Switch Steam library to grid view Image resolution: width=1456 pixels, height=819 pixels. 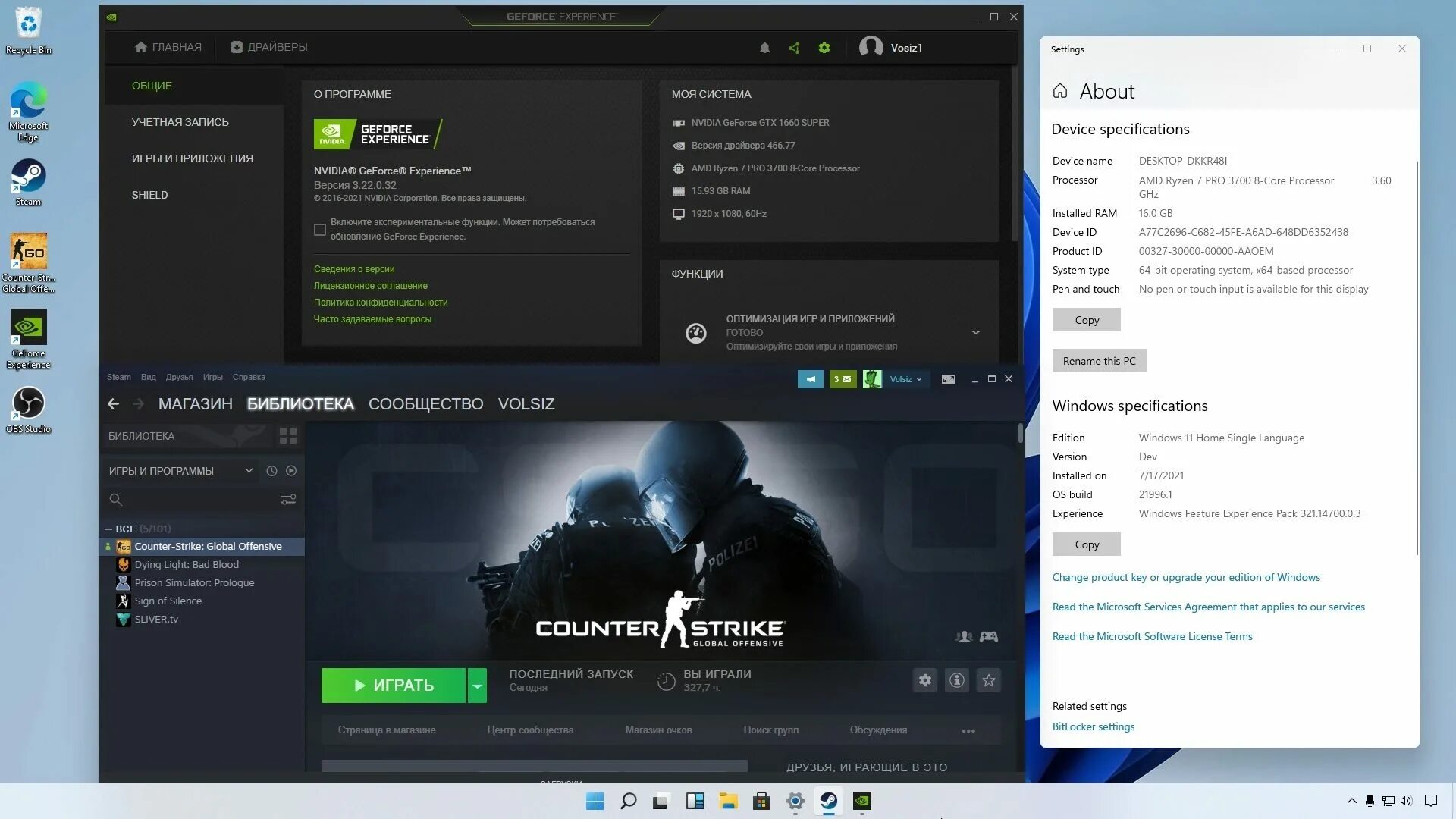tap(288, 436)
